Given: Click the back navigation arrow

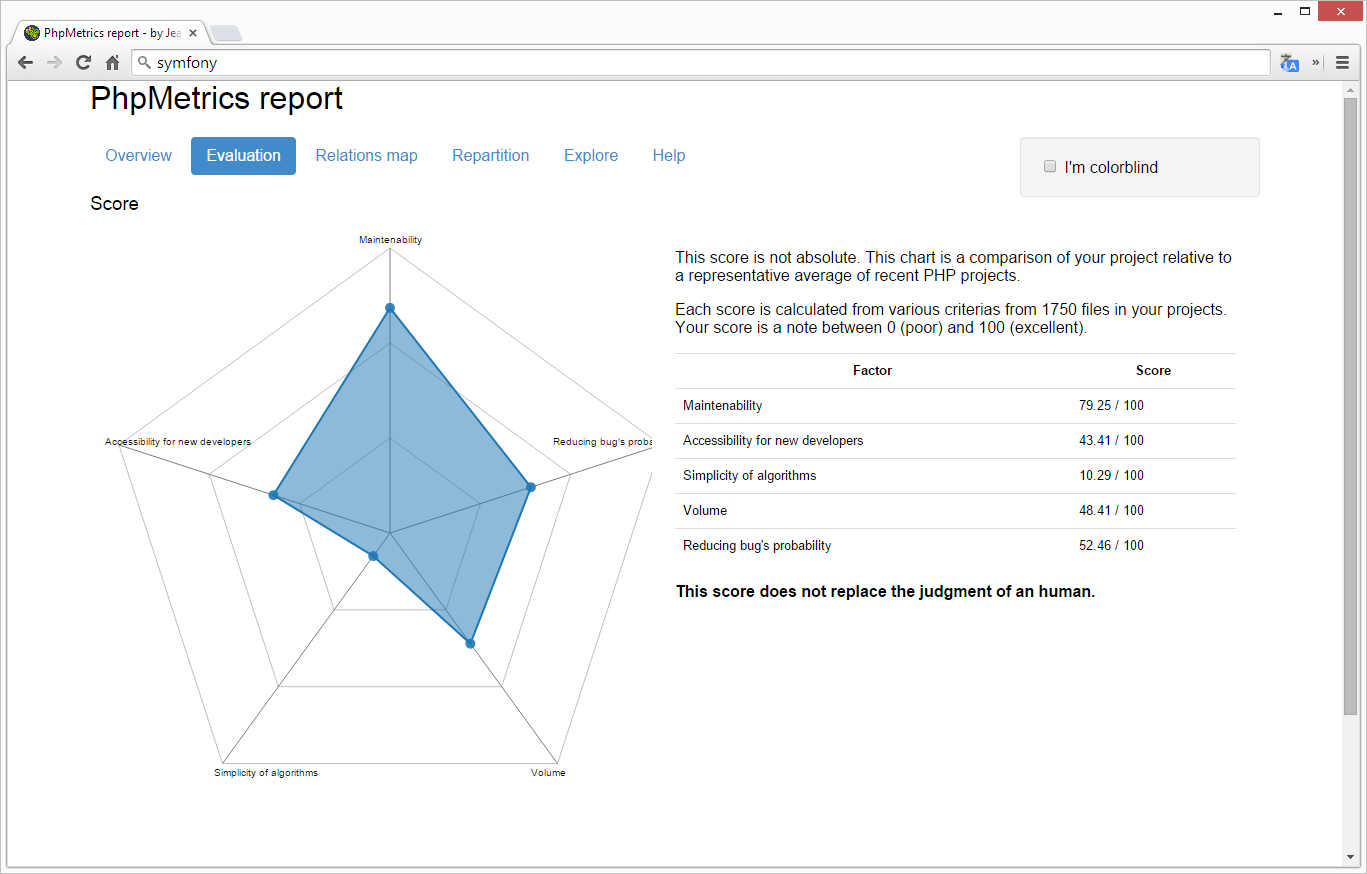Looking at the screenshot, I should point(25,62).
